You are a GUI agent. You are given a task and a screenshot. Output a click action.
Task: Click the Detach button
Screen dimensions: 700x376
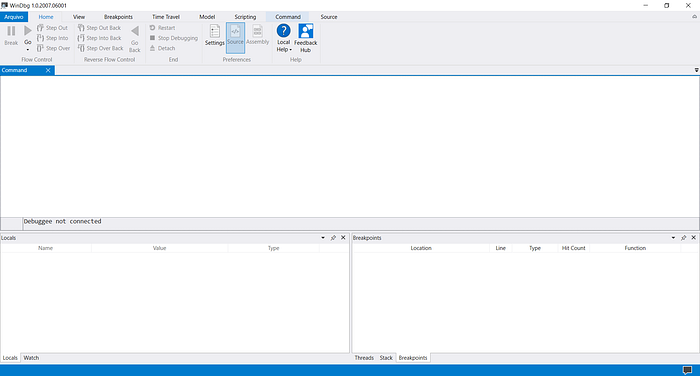pos(162,48)
